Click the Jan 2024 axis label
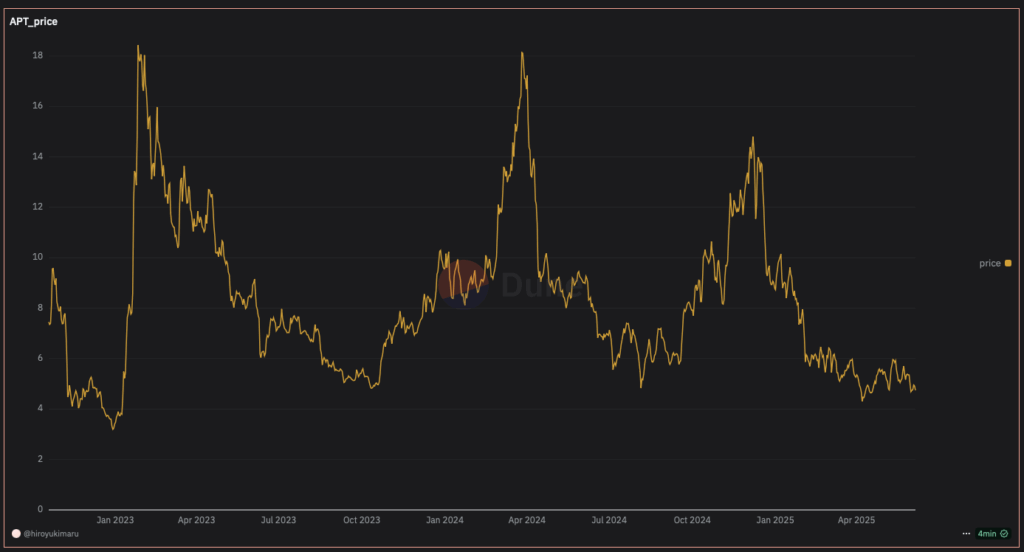The height and width of the screenshot is (552, 1024). [445, 520]
